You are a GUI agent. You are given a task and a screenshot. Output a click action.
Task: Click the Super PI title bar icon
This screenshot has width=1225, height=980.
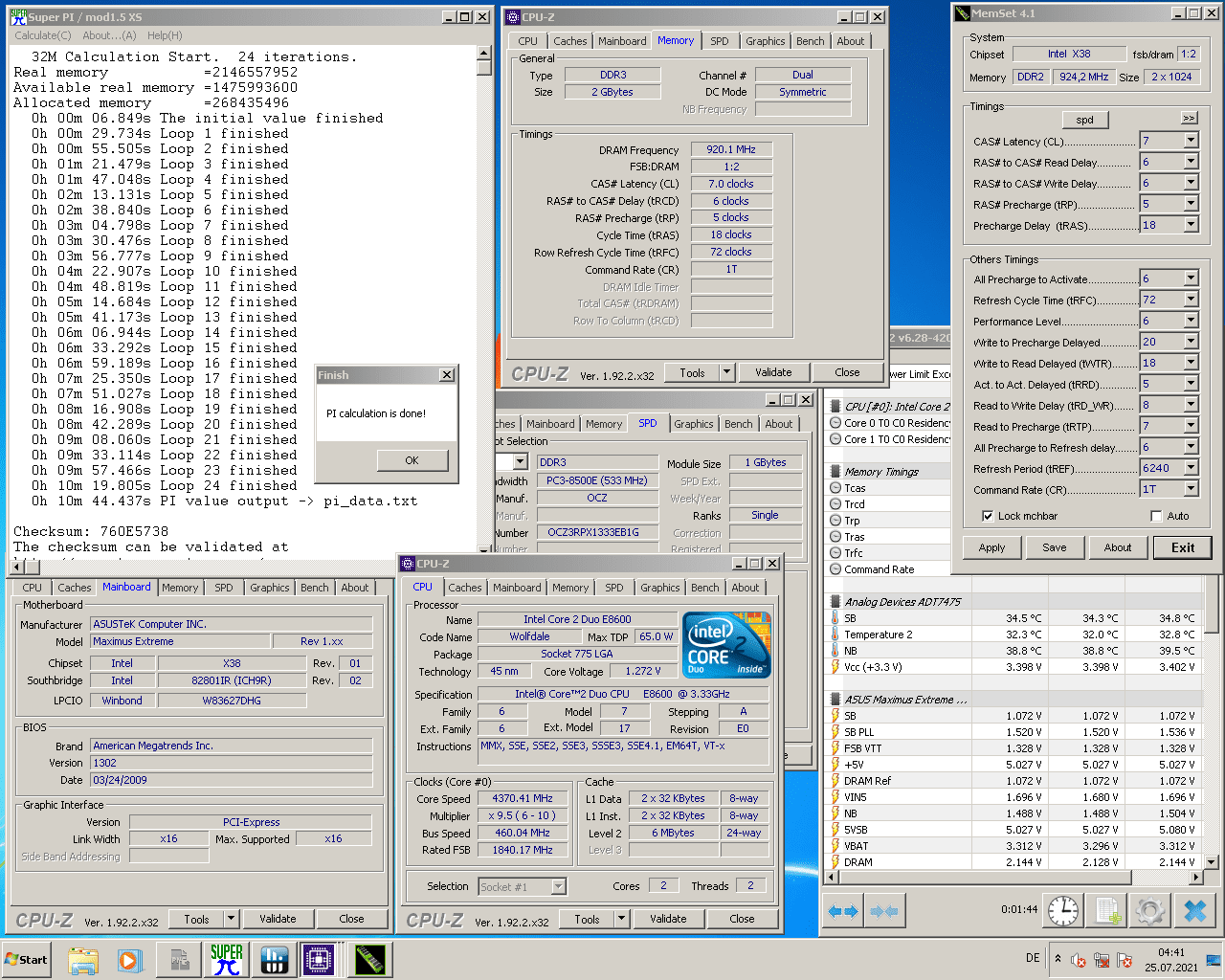[17, 16]
